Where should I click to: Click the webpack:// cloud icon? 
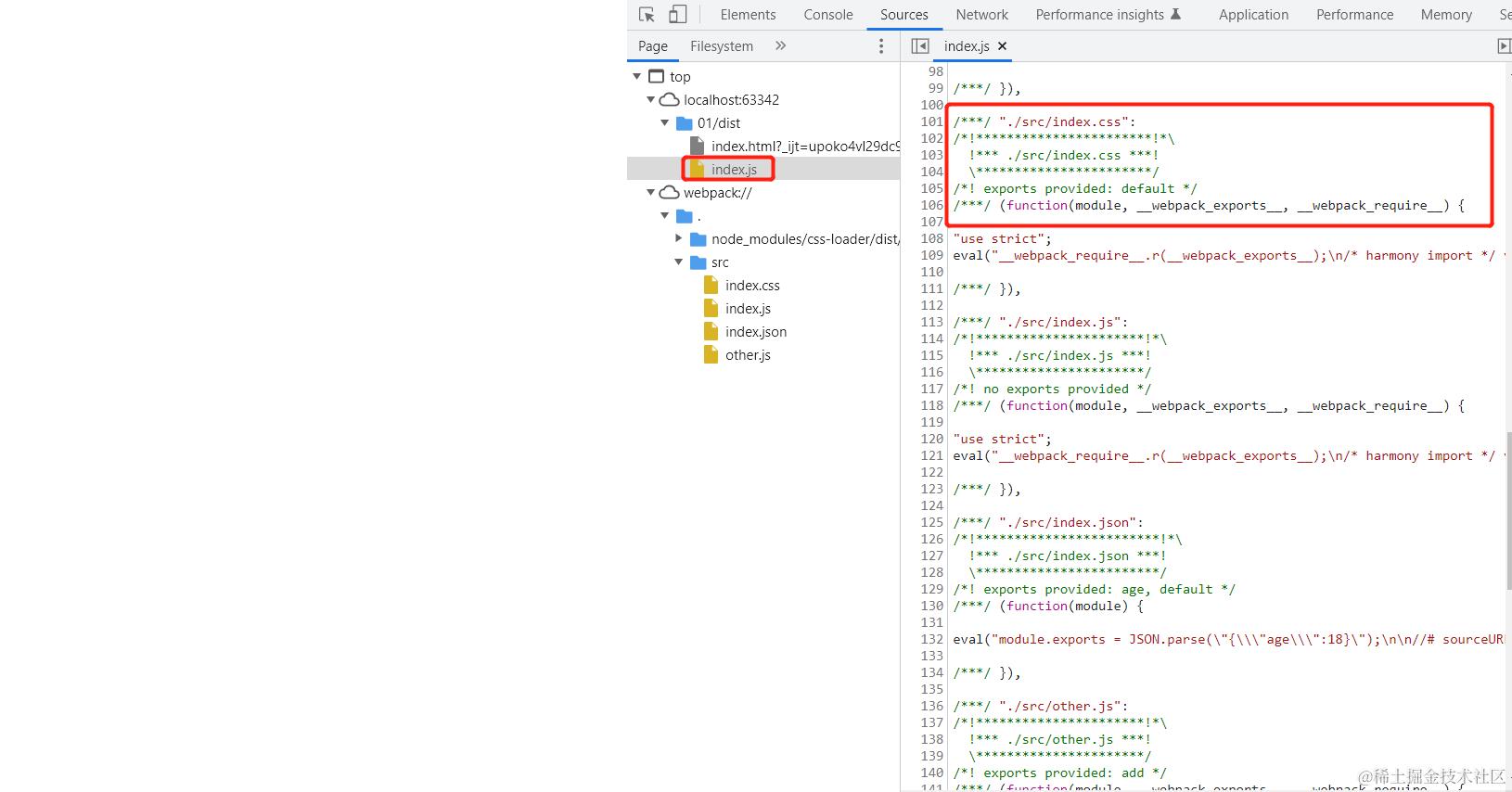(x=670, y=192)
